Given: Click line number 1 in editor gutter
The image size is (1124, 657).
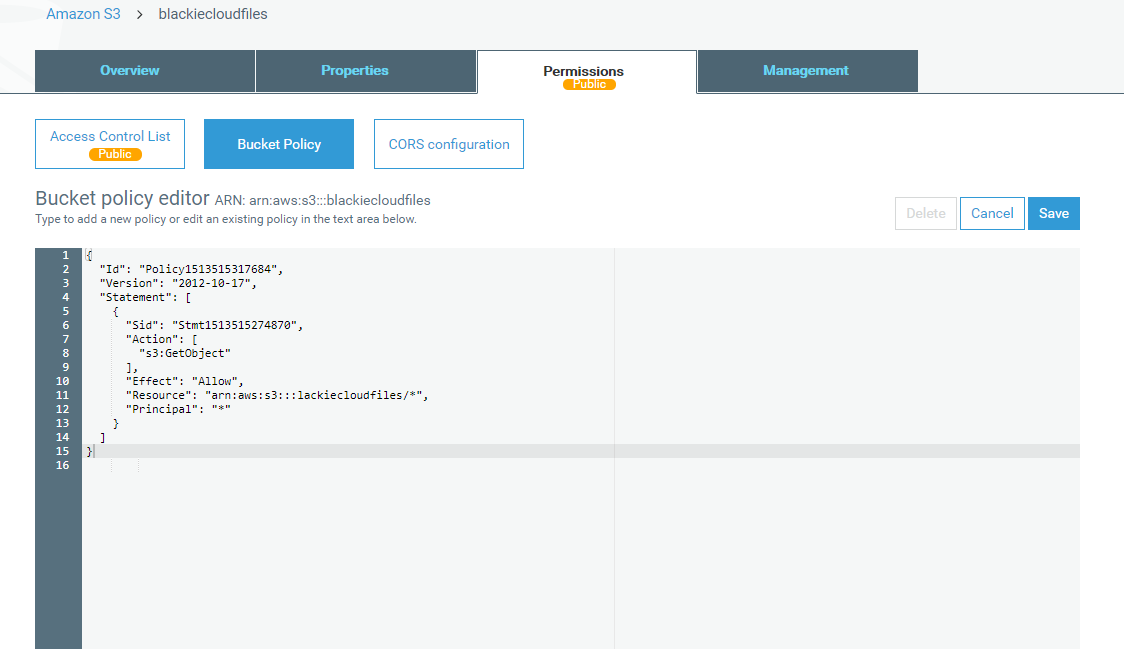Looking at the screenshot, I should pos(65,255).
